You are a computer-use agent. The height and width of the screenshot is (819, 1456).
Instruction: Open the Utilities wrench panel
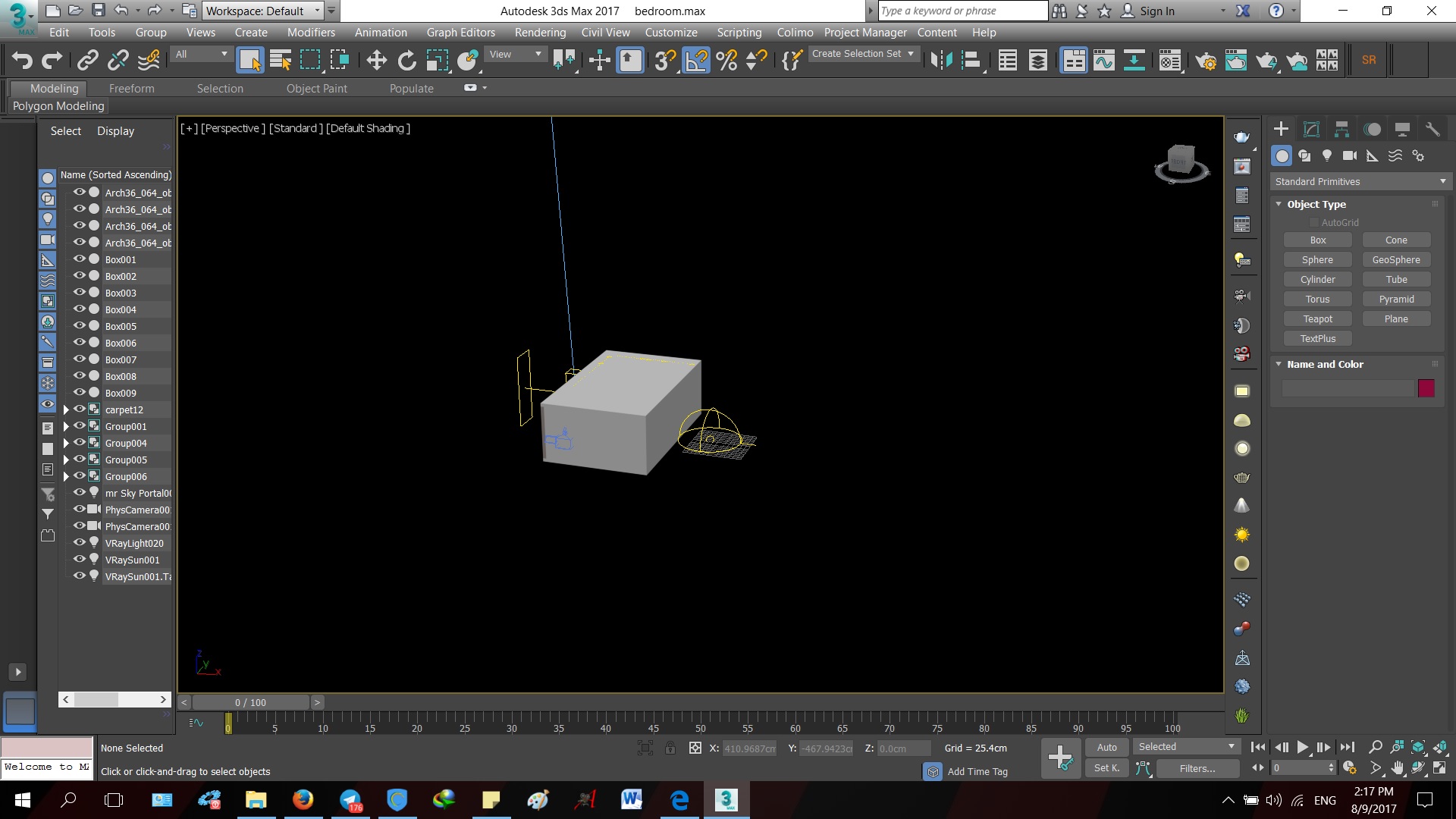tap(1433, 128)
